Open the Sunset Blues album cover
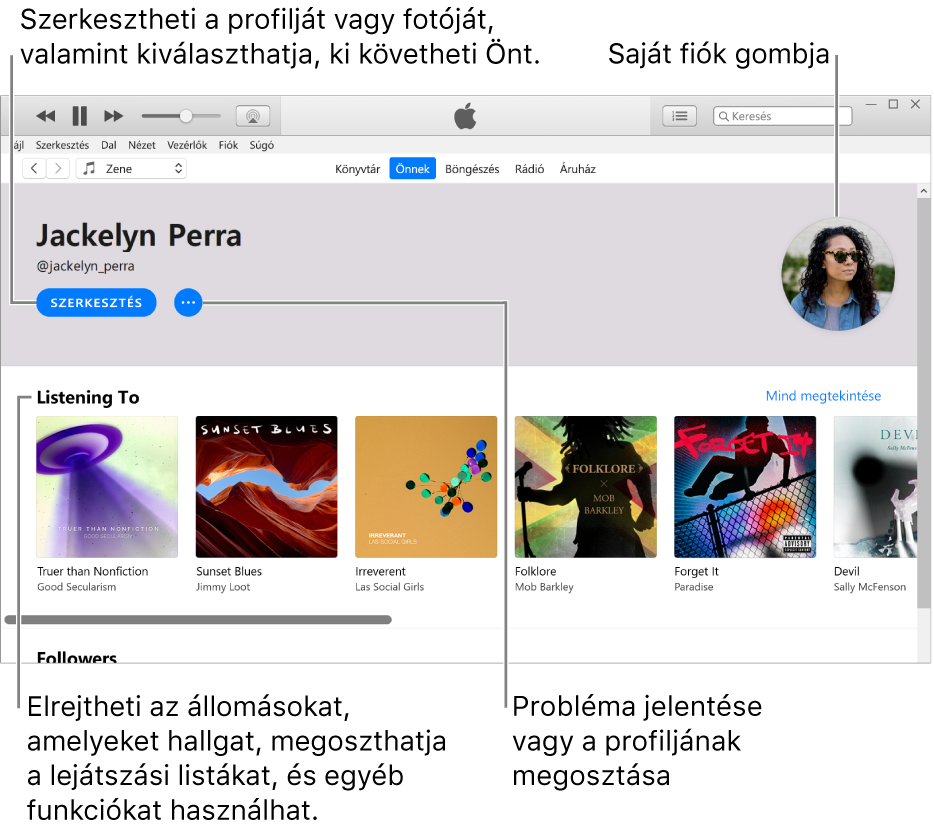This screenshot has width=934, height=827. tap(266, 487)
